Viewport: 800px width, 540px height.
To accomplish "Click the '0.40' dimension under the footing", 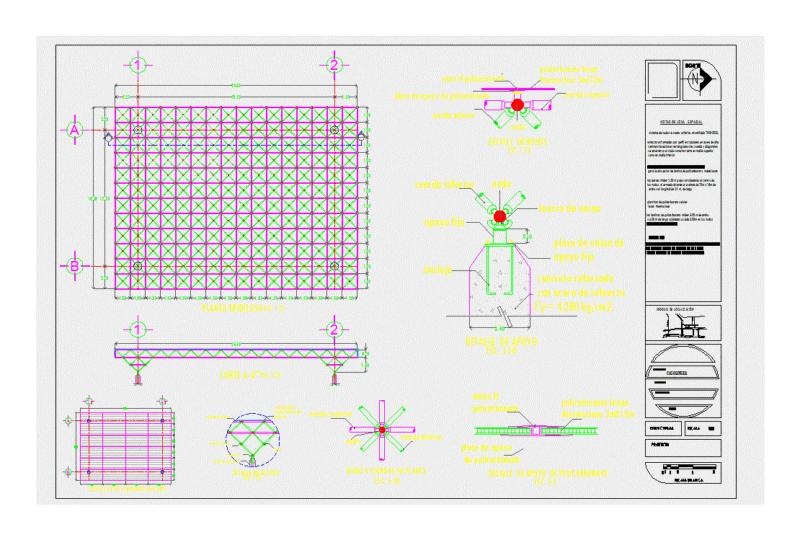I will click(499, 328).
